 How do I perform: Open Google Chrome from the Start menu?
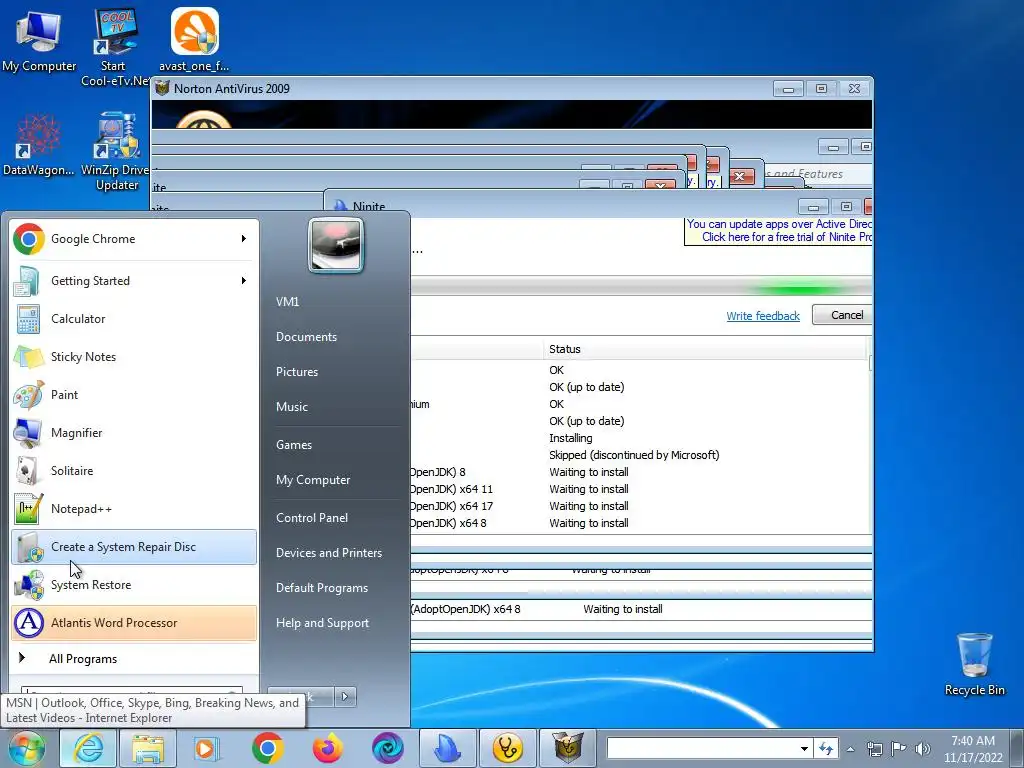click(x=134, y=239)
